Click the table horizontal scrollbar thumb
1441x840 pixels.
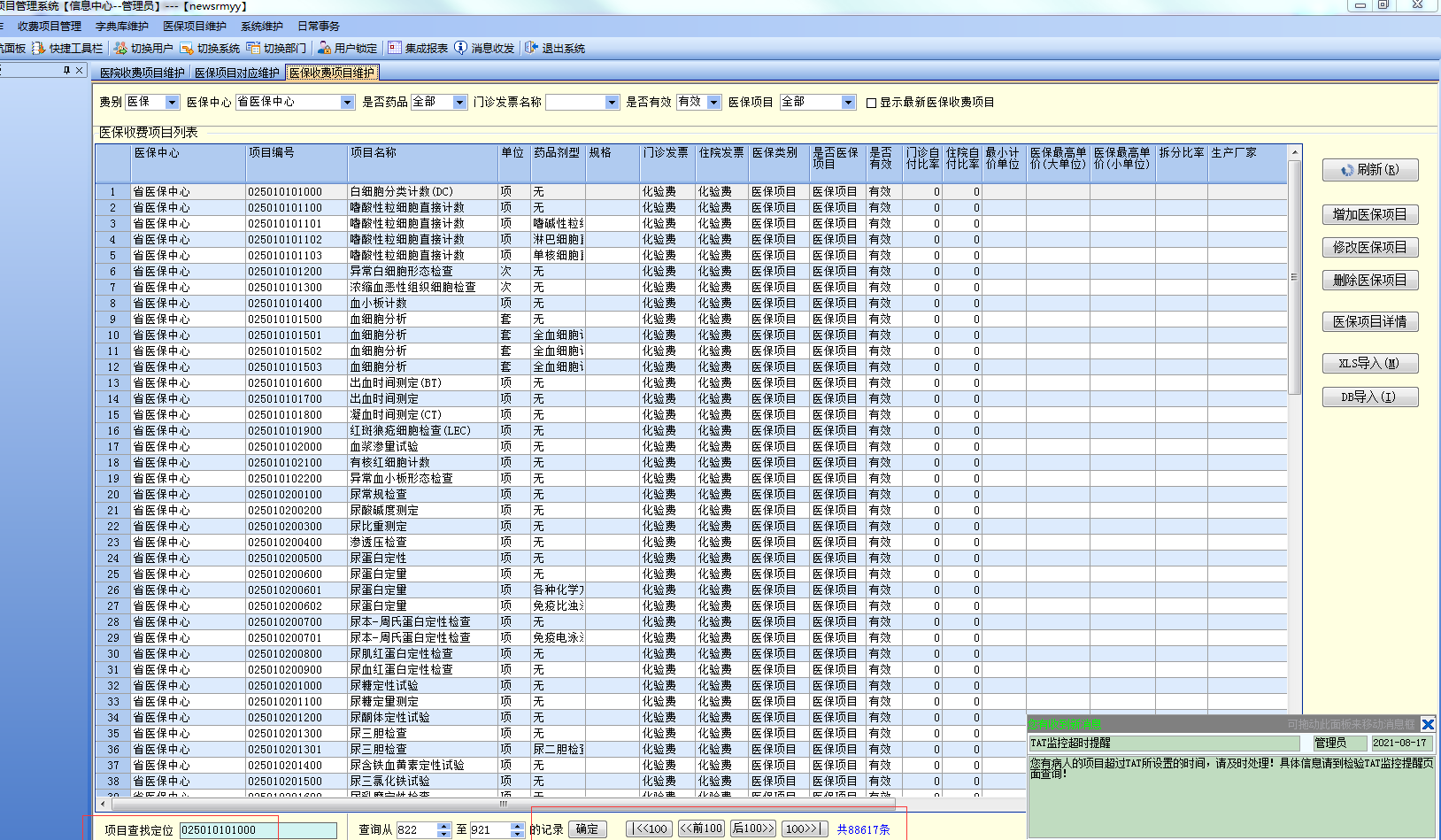503,804
